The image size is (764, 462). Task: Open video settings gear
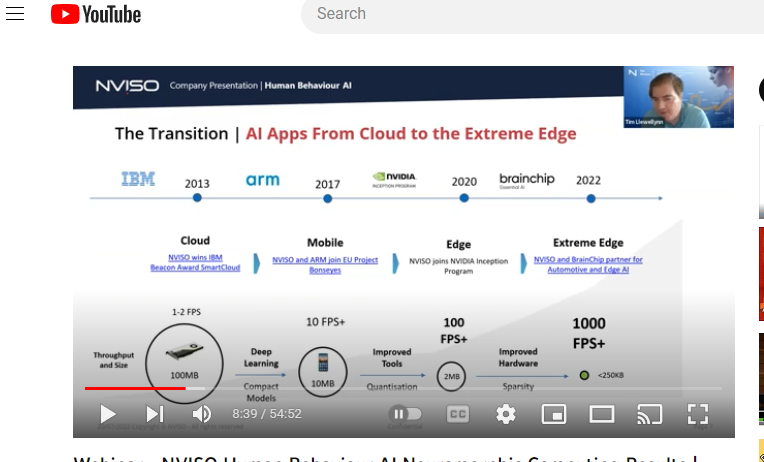(x=506, y=414)
